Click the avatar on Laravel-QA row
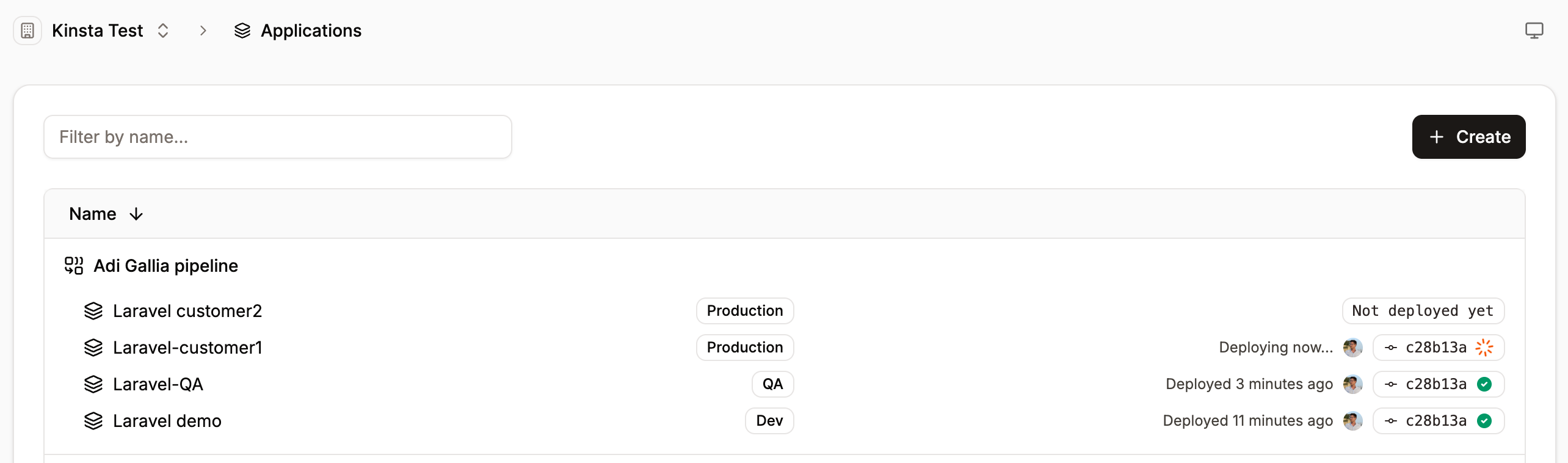Screen dimensions: 1568x463 point(1353,384)
